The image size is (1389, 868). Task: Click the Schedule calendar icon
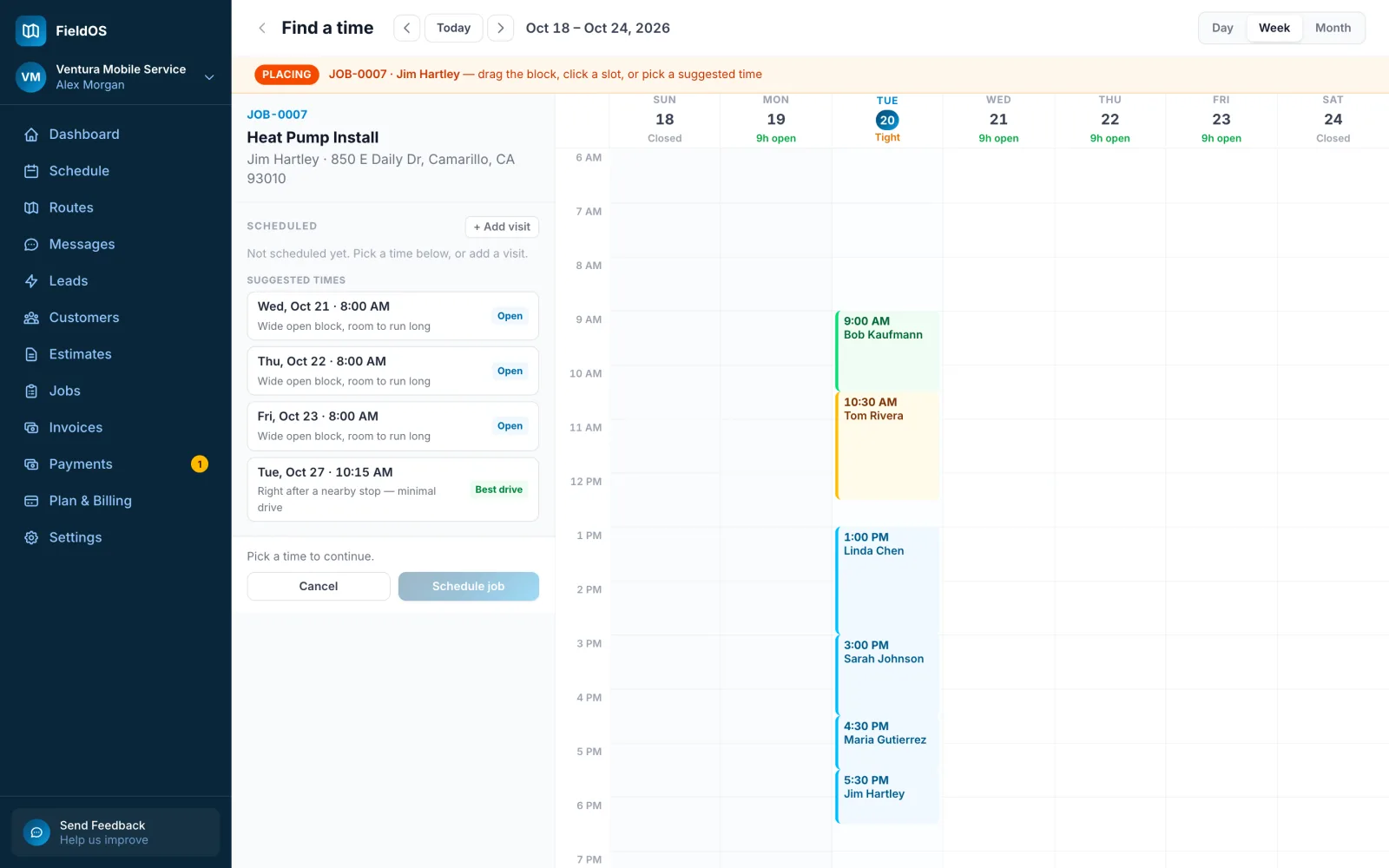[x=31, y=171]
